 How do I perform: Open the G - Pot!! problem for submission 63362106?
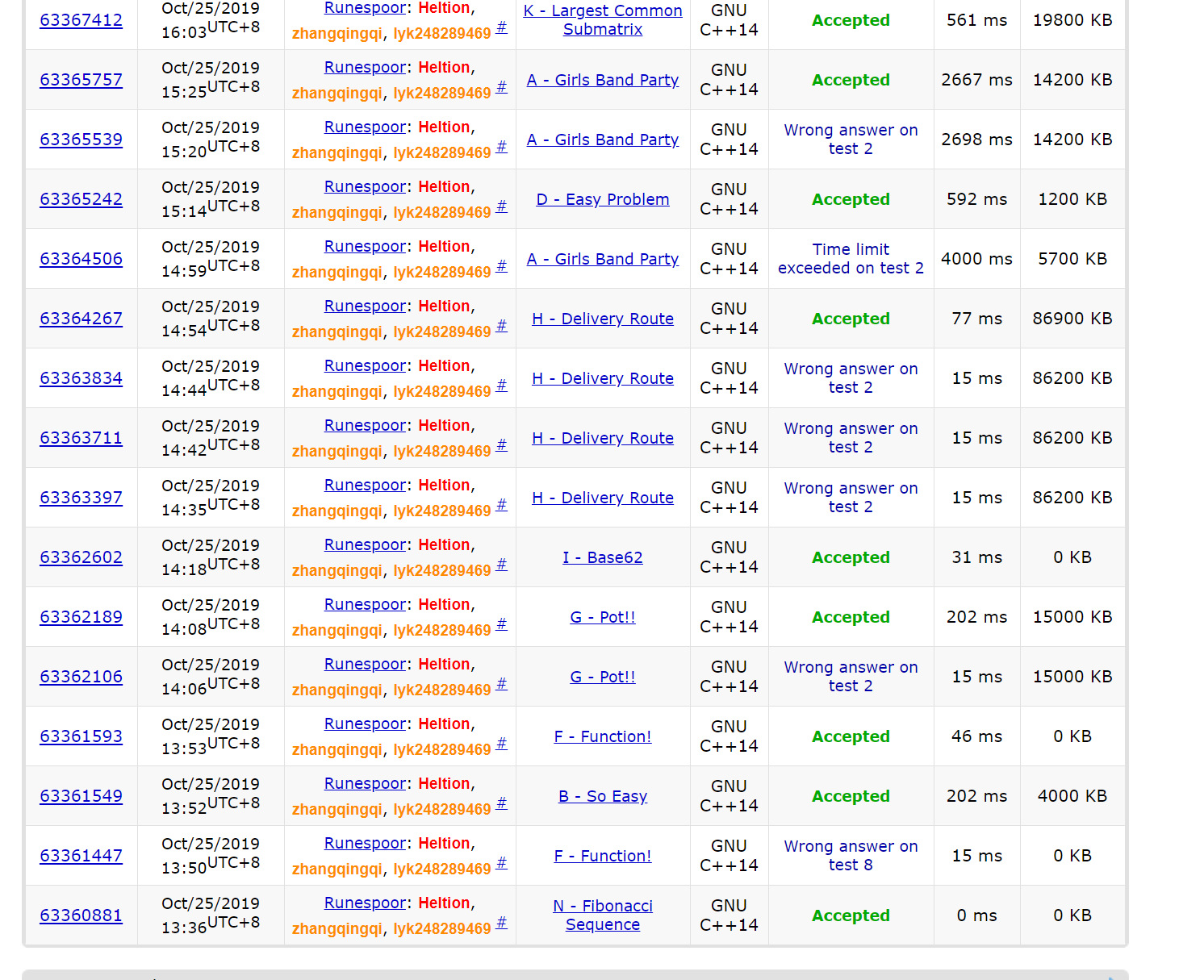point(602,677)
